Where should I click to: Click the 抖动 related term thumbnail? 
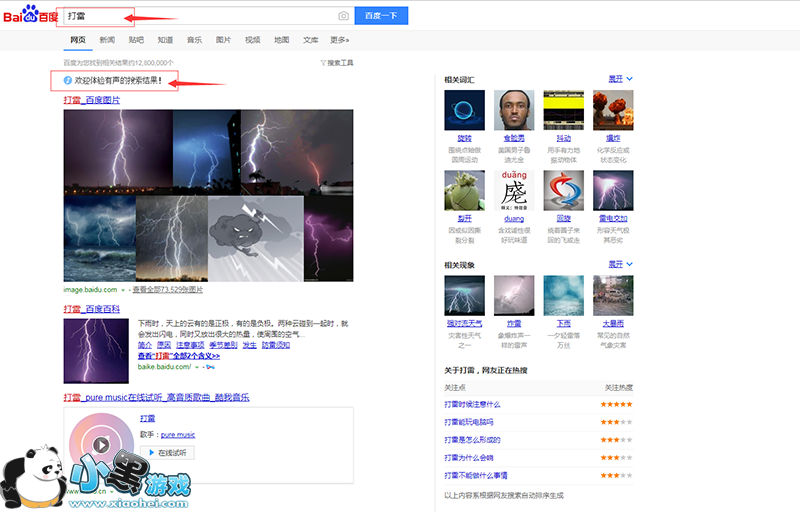click(x=564, y=110)
